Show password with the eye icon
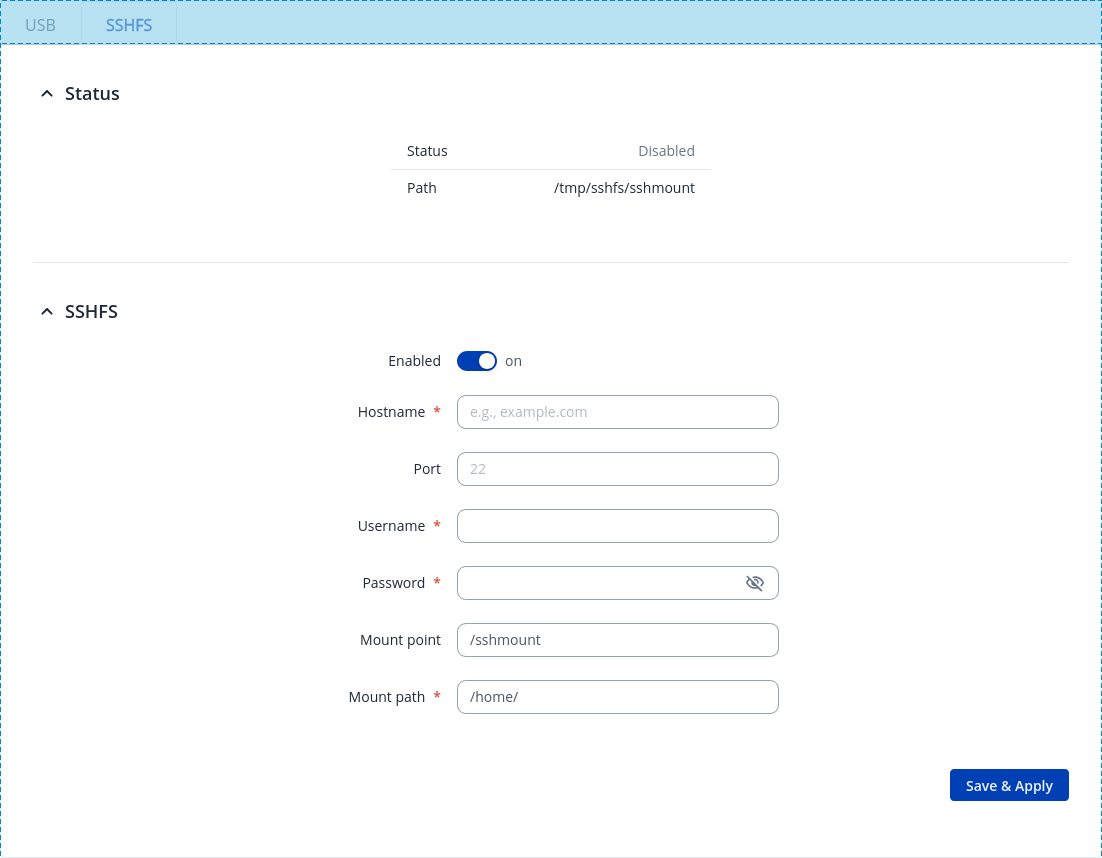Viewport: 1102px width, 858px height. (754, 583)
